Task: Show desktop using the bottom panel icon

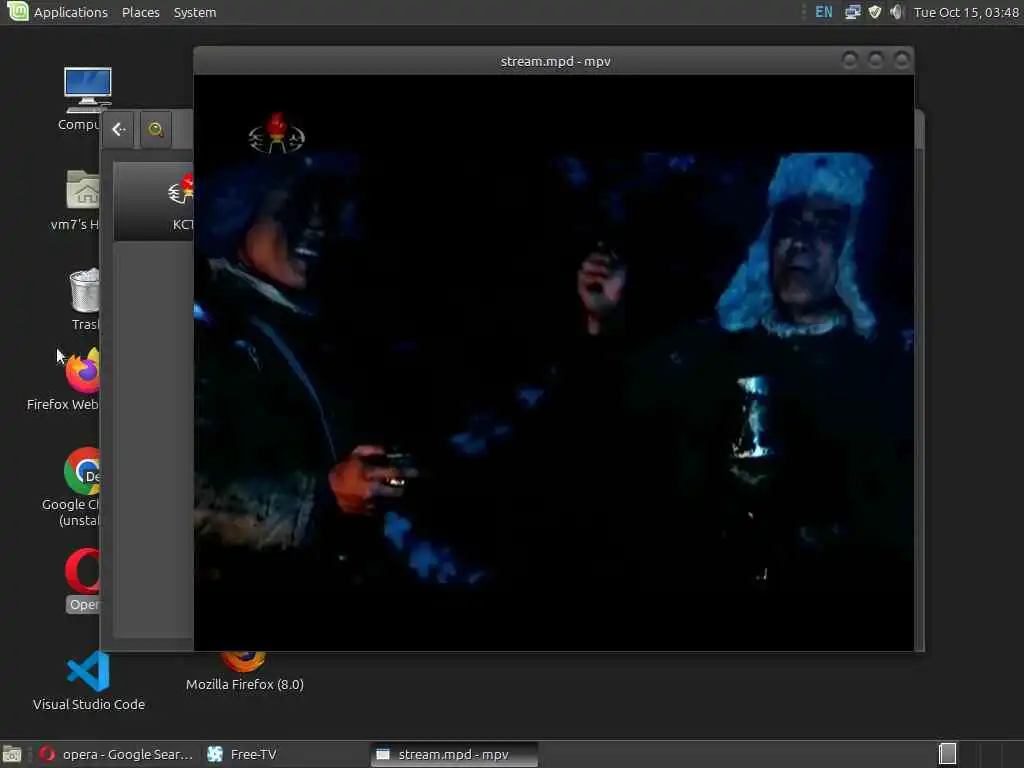Action: [x=12, y=754]
